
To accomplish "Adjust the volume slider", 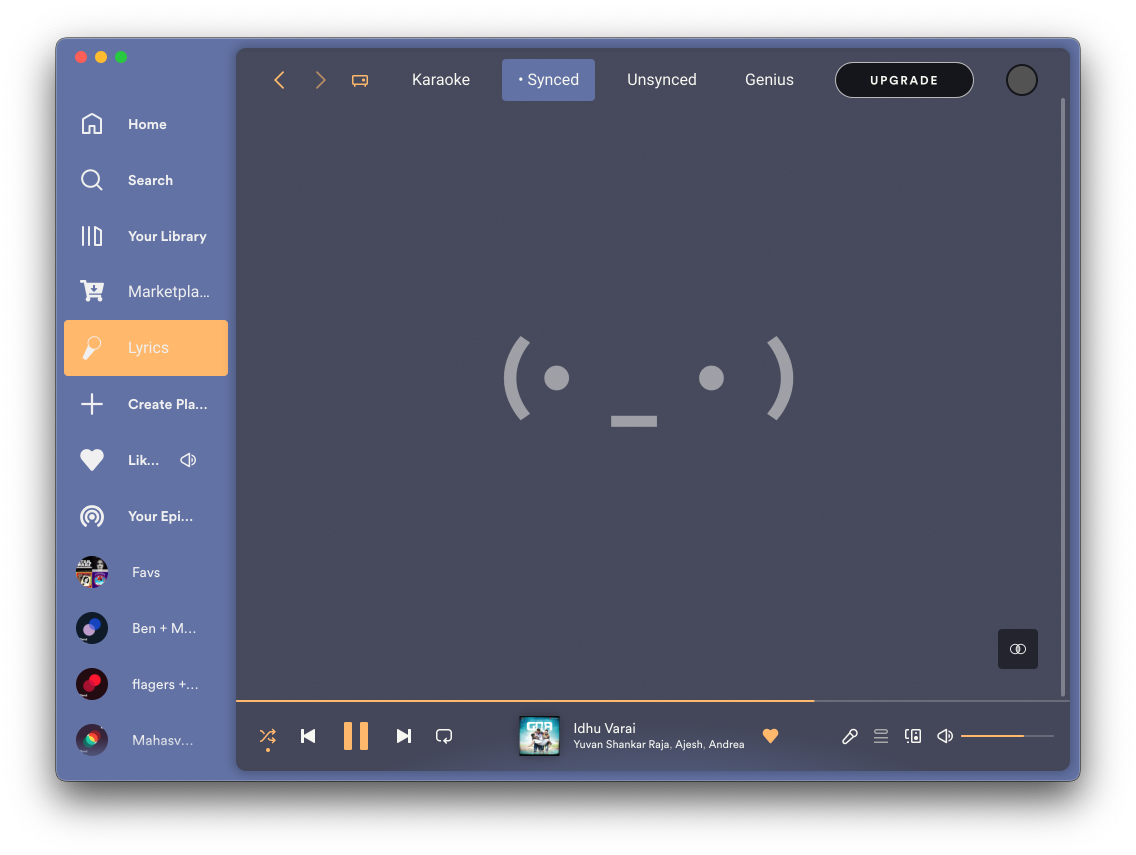I will (x=1005, y=736).
